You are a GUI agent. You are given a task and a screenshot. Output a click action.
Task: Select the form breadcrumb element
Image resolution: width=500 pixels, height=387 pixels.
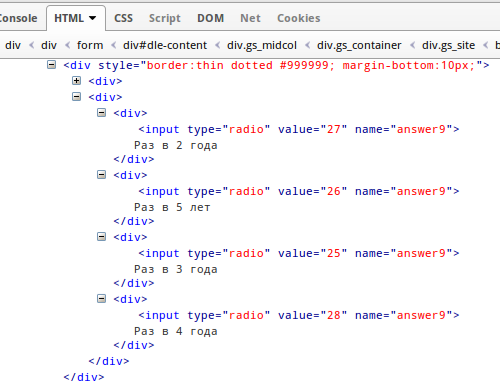pyautogui.click(x=90, y=45)
